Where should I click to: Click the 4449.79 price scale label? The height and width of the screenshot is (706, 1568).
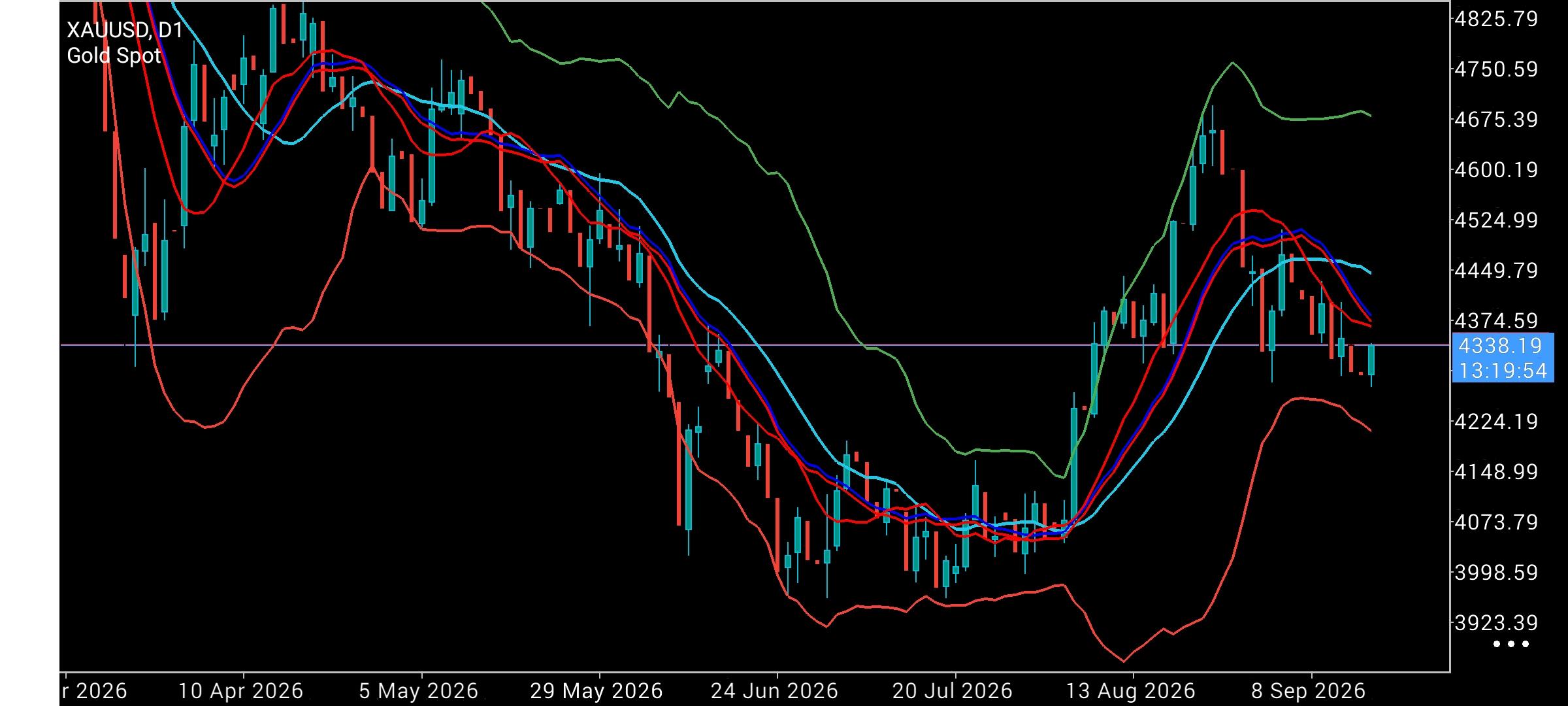[x=1496, y=270]
